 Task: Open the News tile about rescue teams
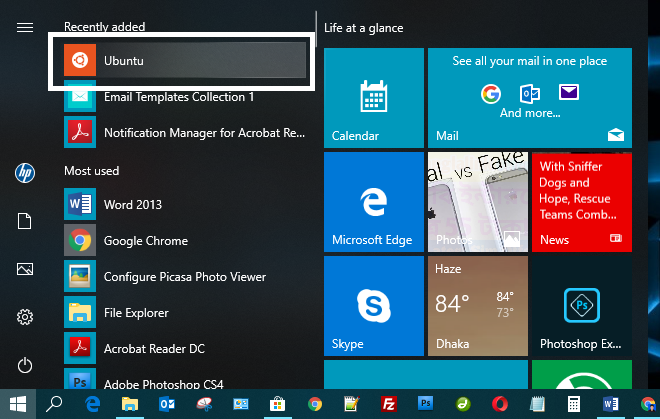[582, 202]
